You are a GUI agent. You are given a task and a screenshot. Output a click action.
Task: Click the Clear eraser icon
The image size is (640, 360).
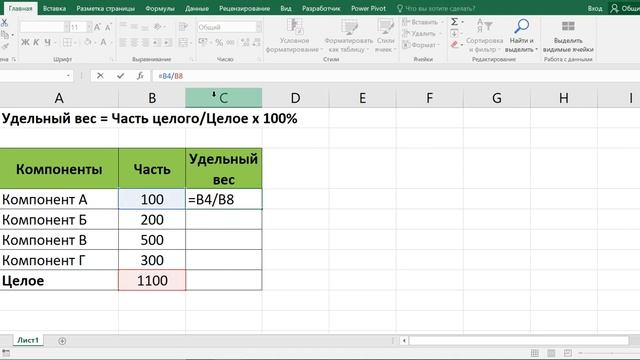click(x=454, y=44)
